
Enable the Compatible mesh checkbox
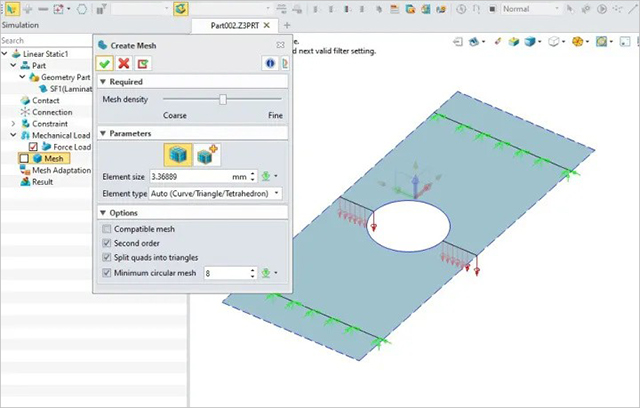[x=108, y=229]
